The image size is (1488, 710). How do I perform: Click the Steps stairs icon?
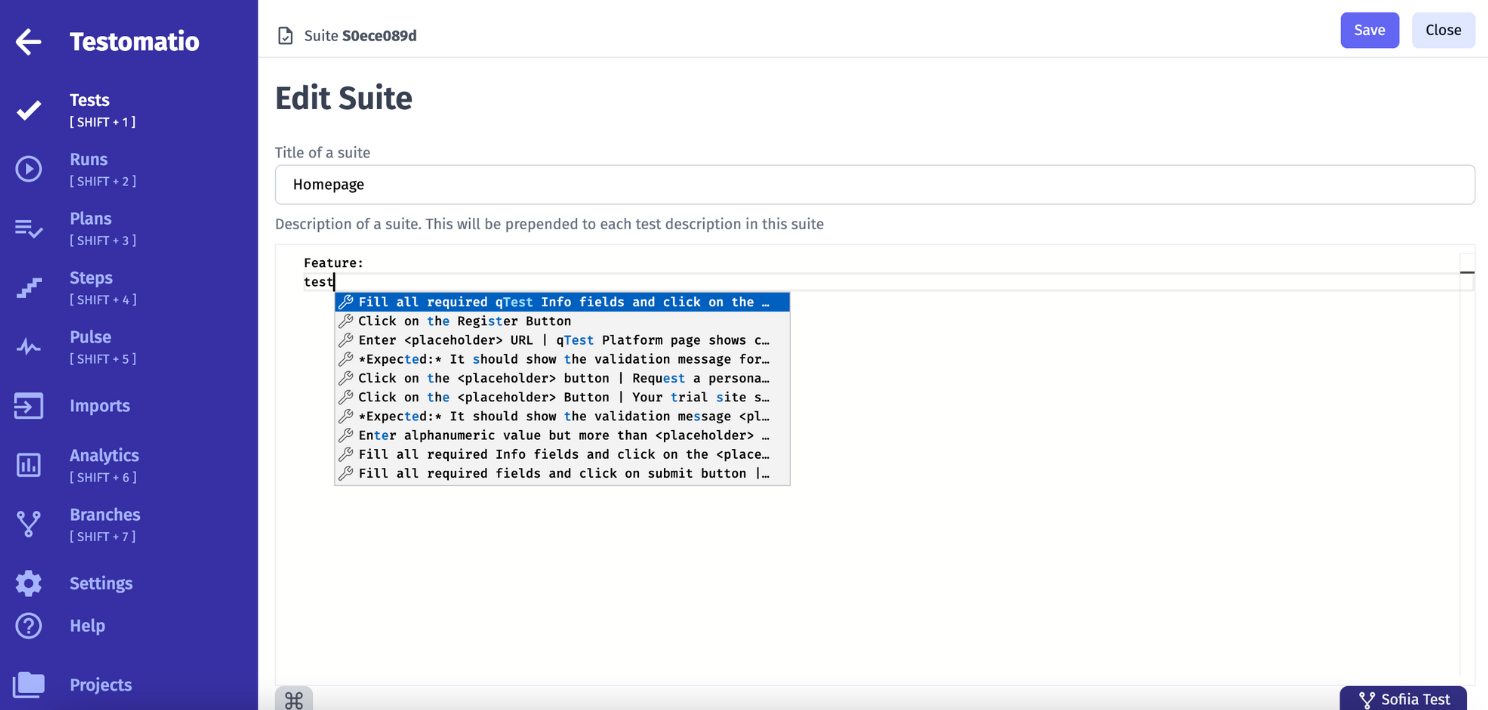click(29, 288)
